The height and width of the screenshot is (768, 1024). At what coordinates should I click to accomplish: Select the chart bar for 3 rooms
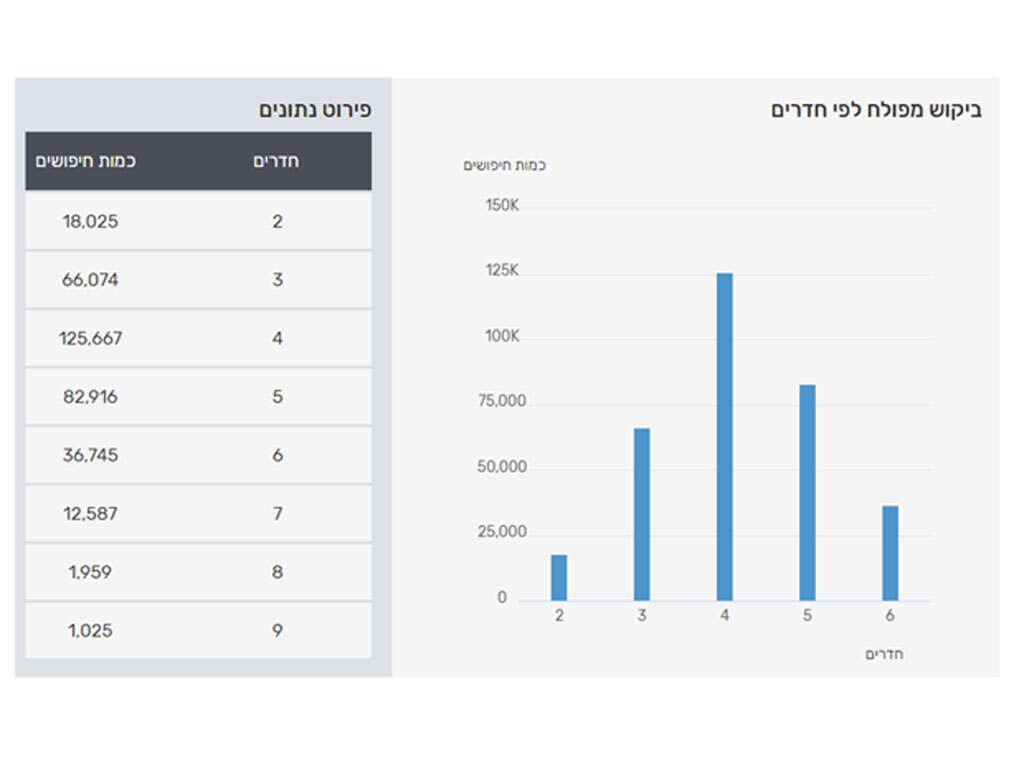(x=641, y=514)
